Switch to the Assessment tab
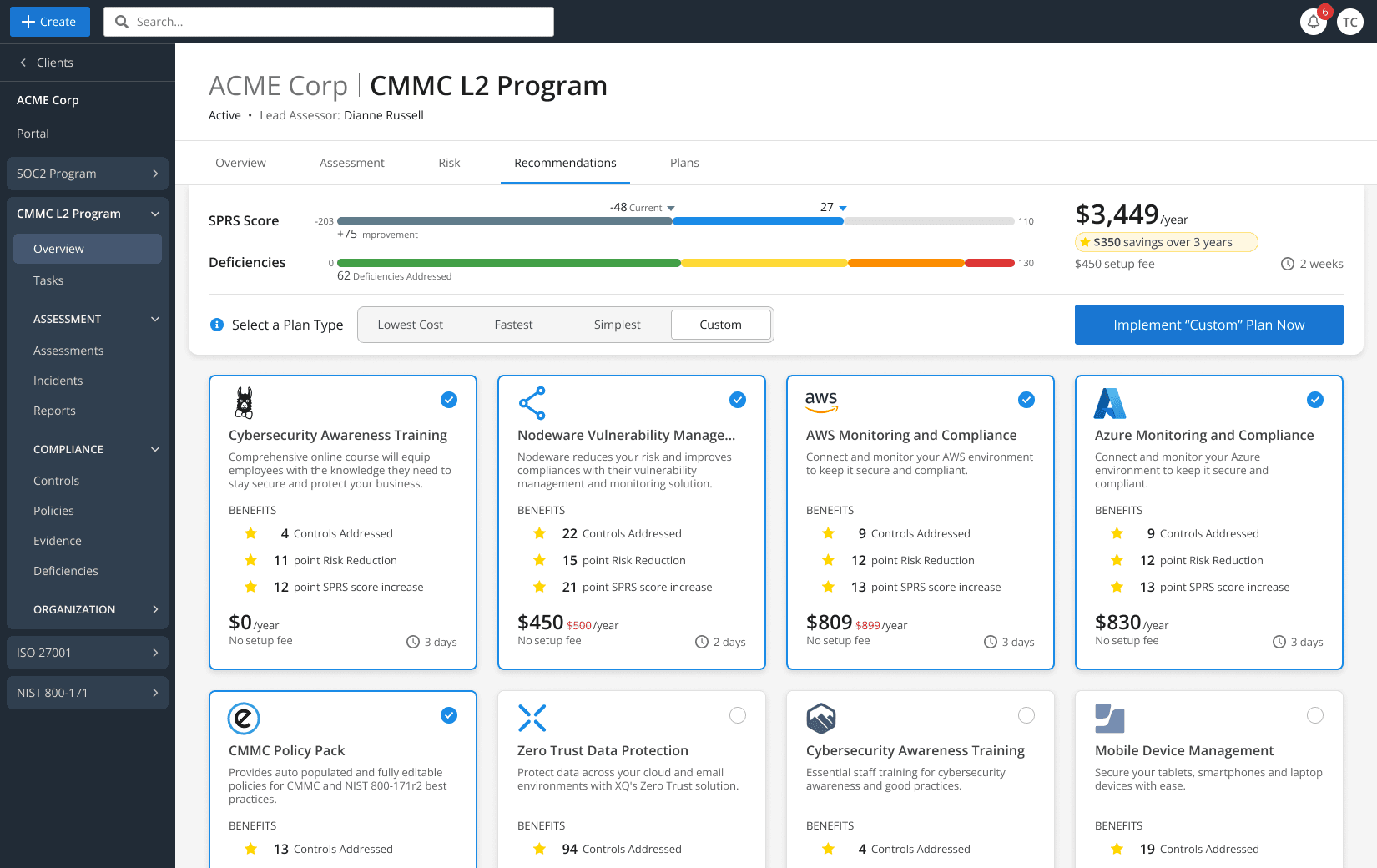 click(x=352, y=163)
